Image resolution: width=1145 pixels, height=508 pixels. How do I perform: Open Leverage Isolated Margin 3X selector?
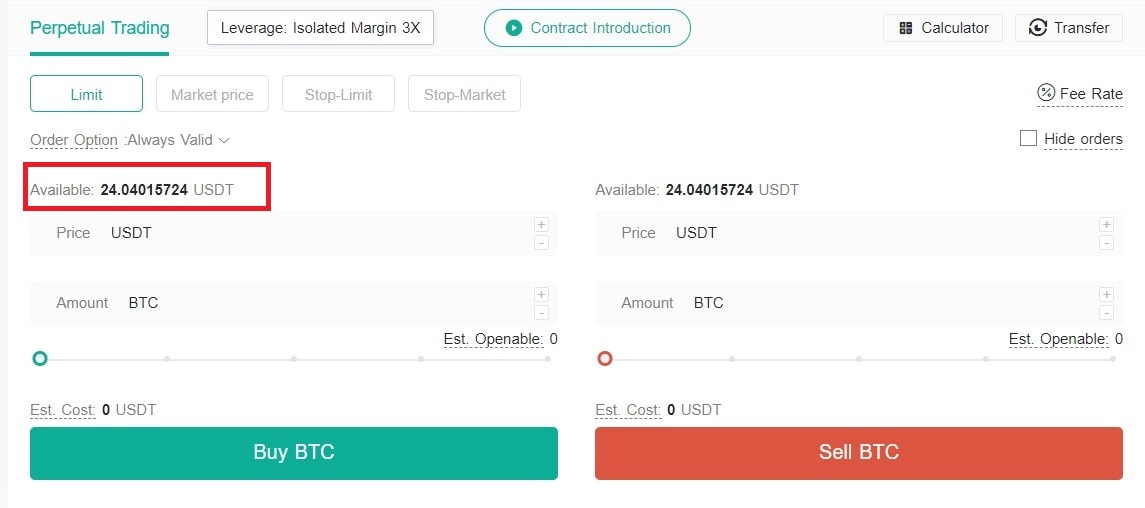tap(321, 28)
